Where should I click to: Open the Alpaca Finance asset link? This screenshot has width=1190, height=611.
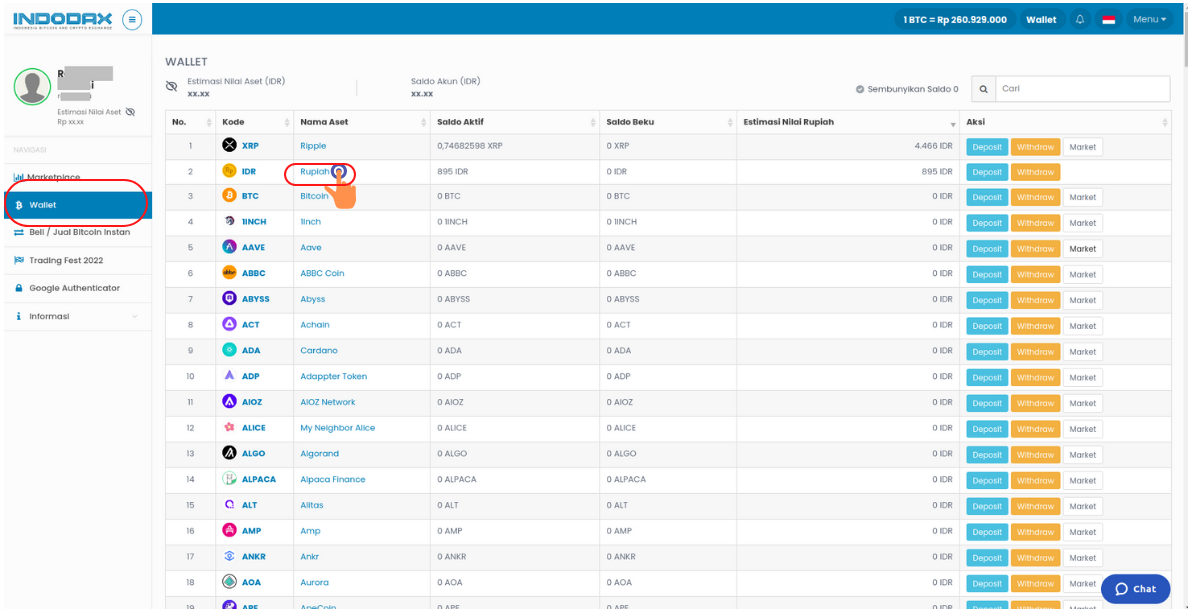coord(332,480)
